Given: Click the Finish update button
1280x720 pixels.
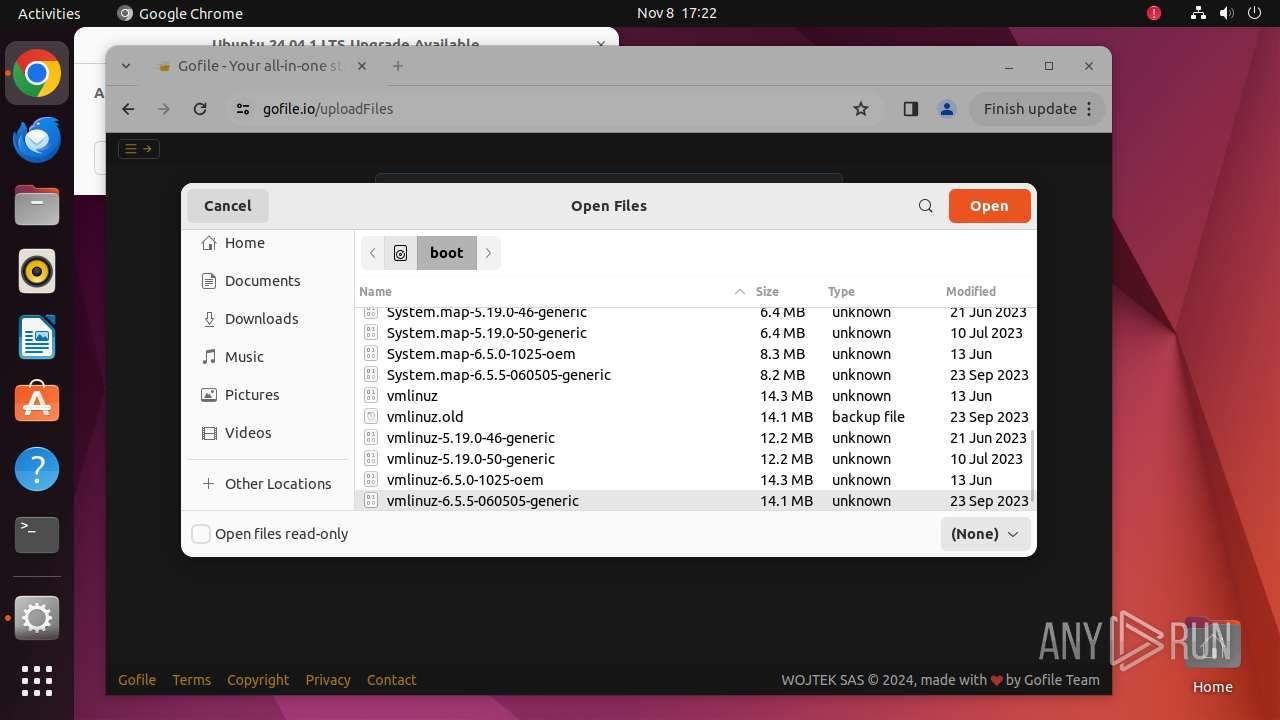Looking at the screenshot, I should click(x=1037, y=109).
